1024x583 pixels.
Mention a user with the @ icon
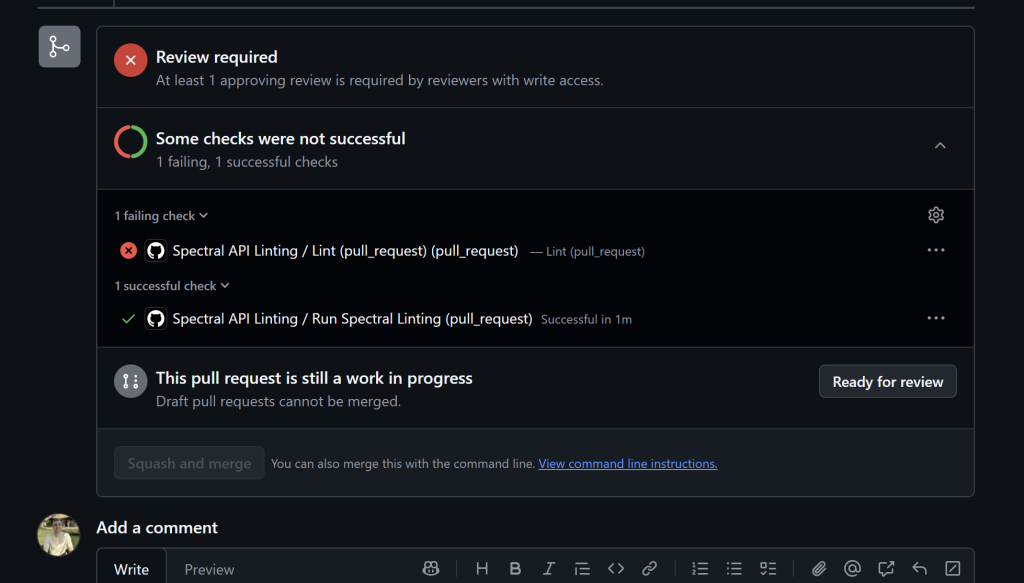point(852,568)
